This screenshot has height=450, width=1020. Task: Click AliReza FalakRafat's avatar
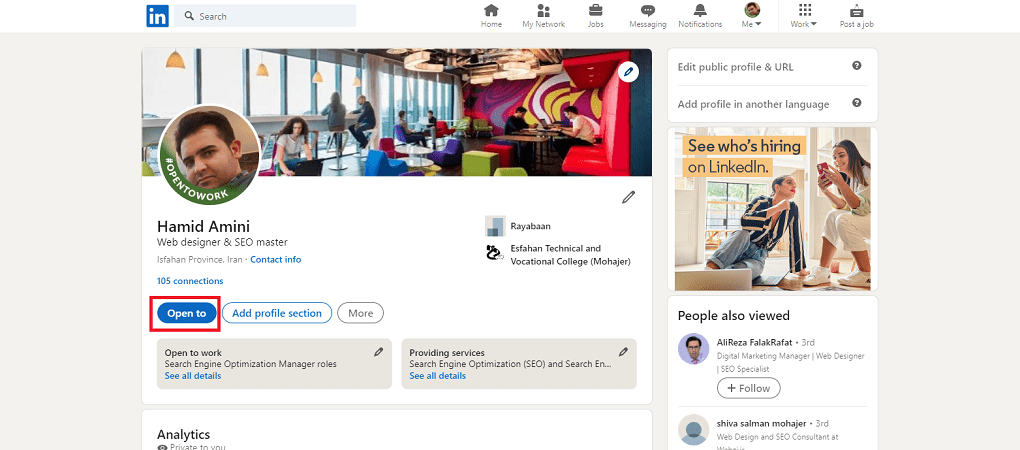[x=693, y=349]
